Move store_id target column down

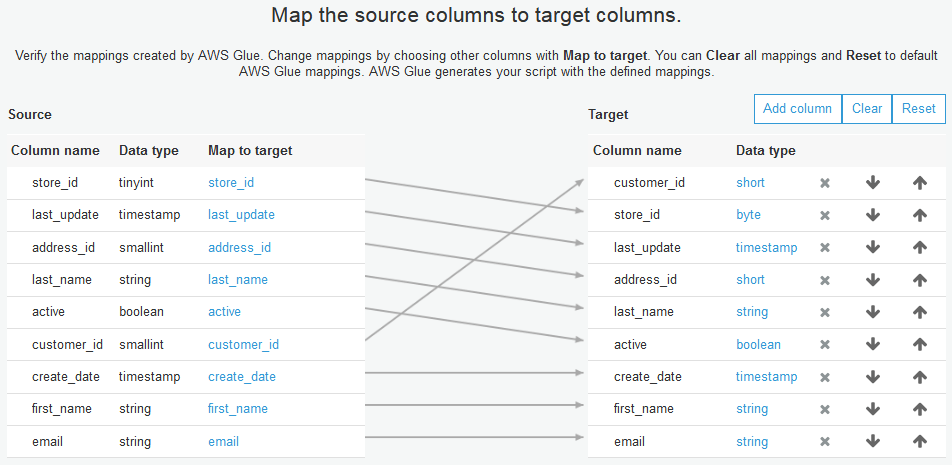tap(872, 215)
